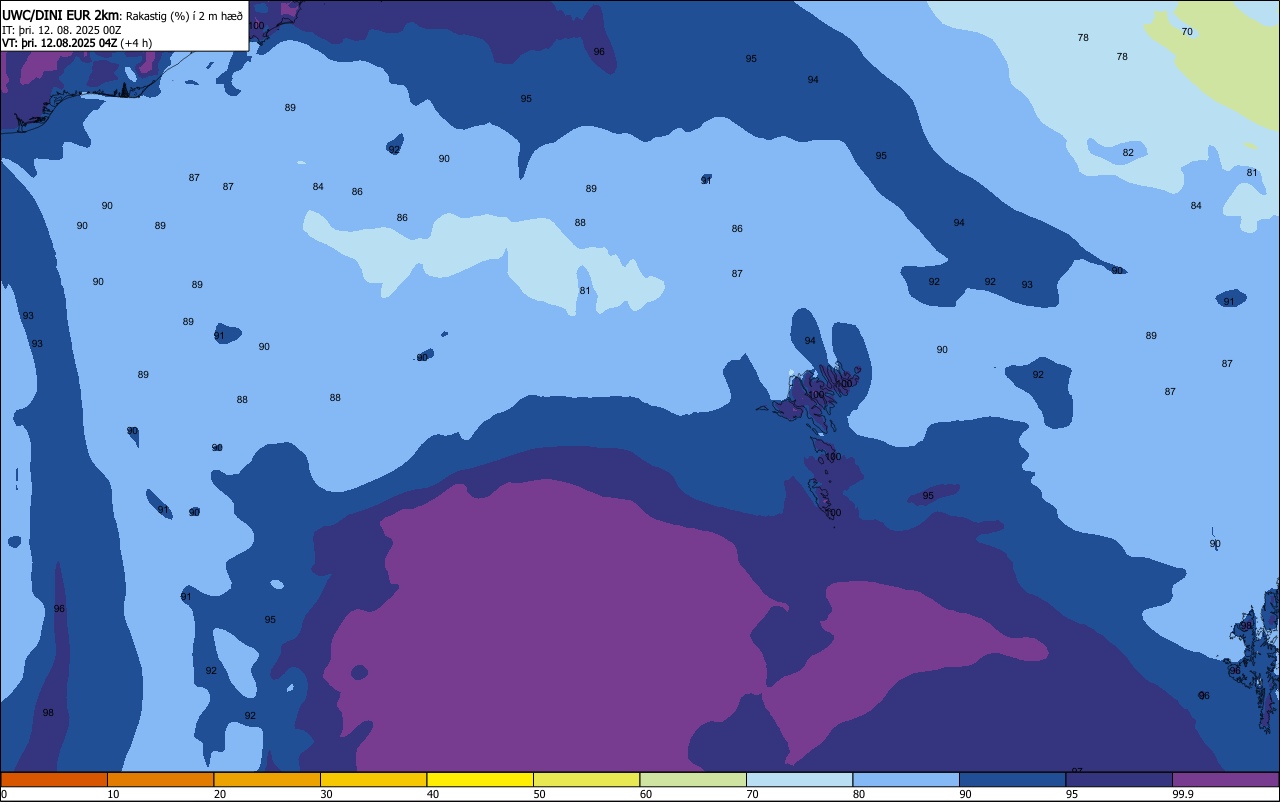This screenshot has height=802, width=1280.
Task: Click the legend tick label "30"
Action: pyautogui.click(x=326, y=794)
